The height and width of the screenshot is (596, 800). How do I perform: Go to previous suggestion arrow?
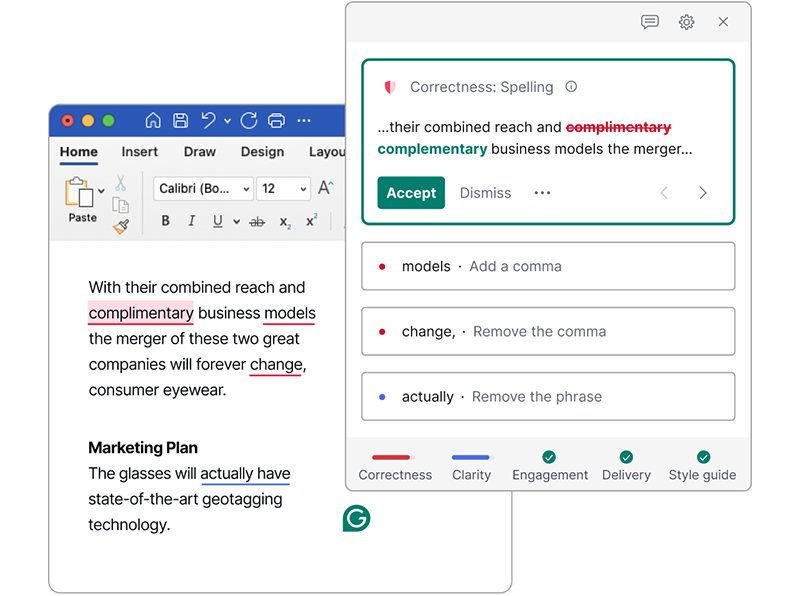click(x=664, y=193)
